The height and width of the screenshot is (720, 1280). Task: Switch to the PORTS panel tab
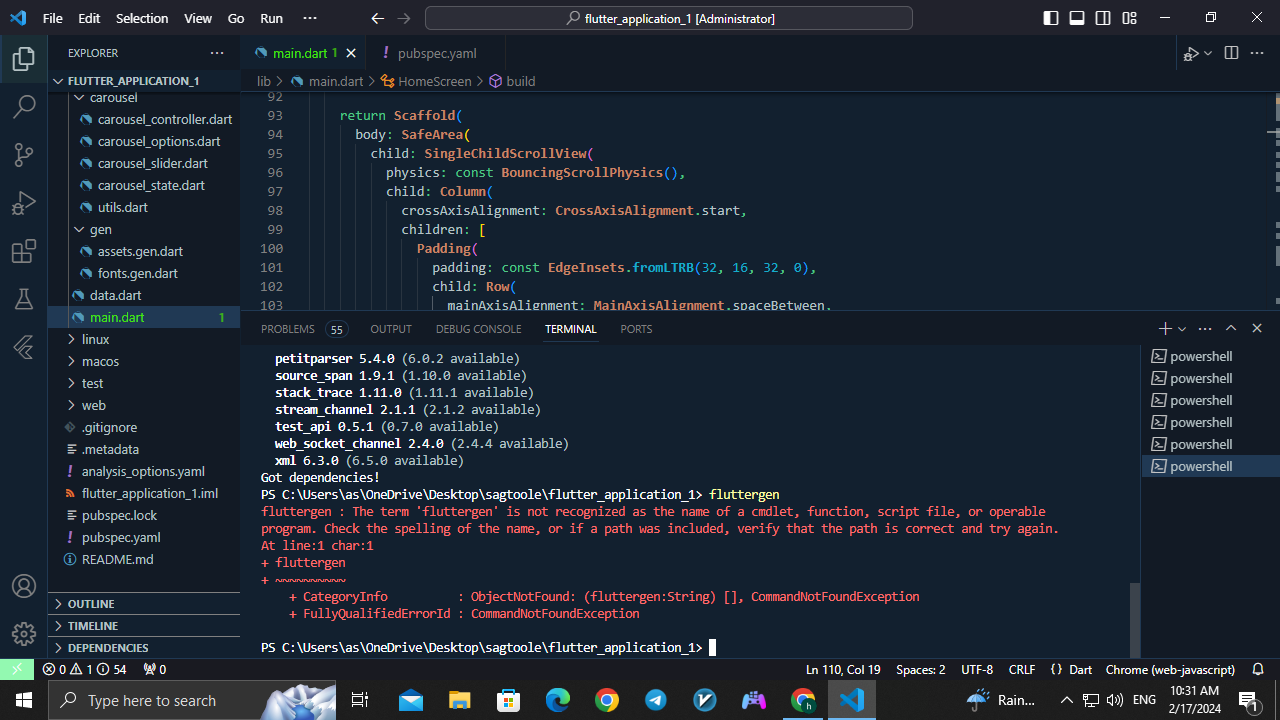tap(636, 329)
